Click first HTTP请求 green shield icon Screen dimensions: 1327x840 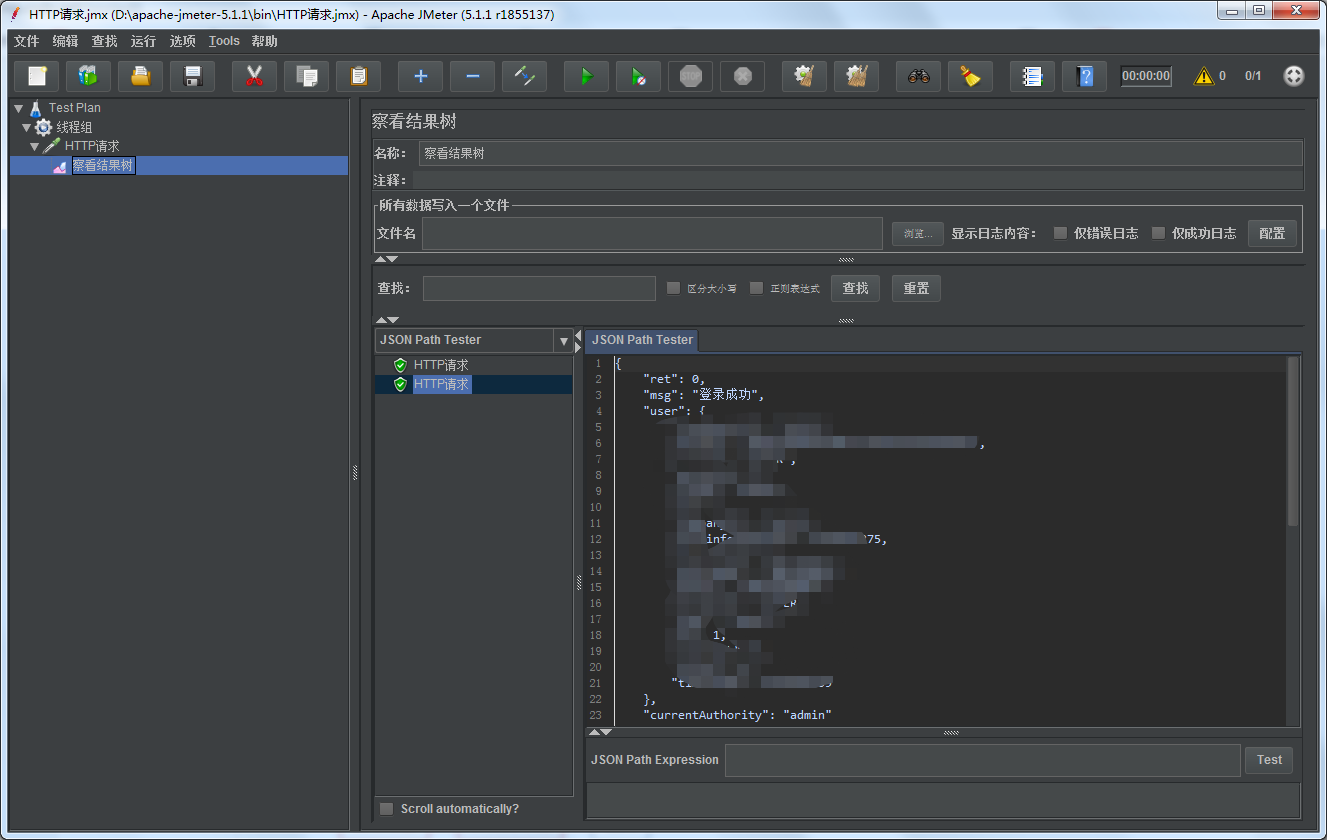pyautogui.click(x=401, y=365)
